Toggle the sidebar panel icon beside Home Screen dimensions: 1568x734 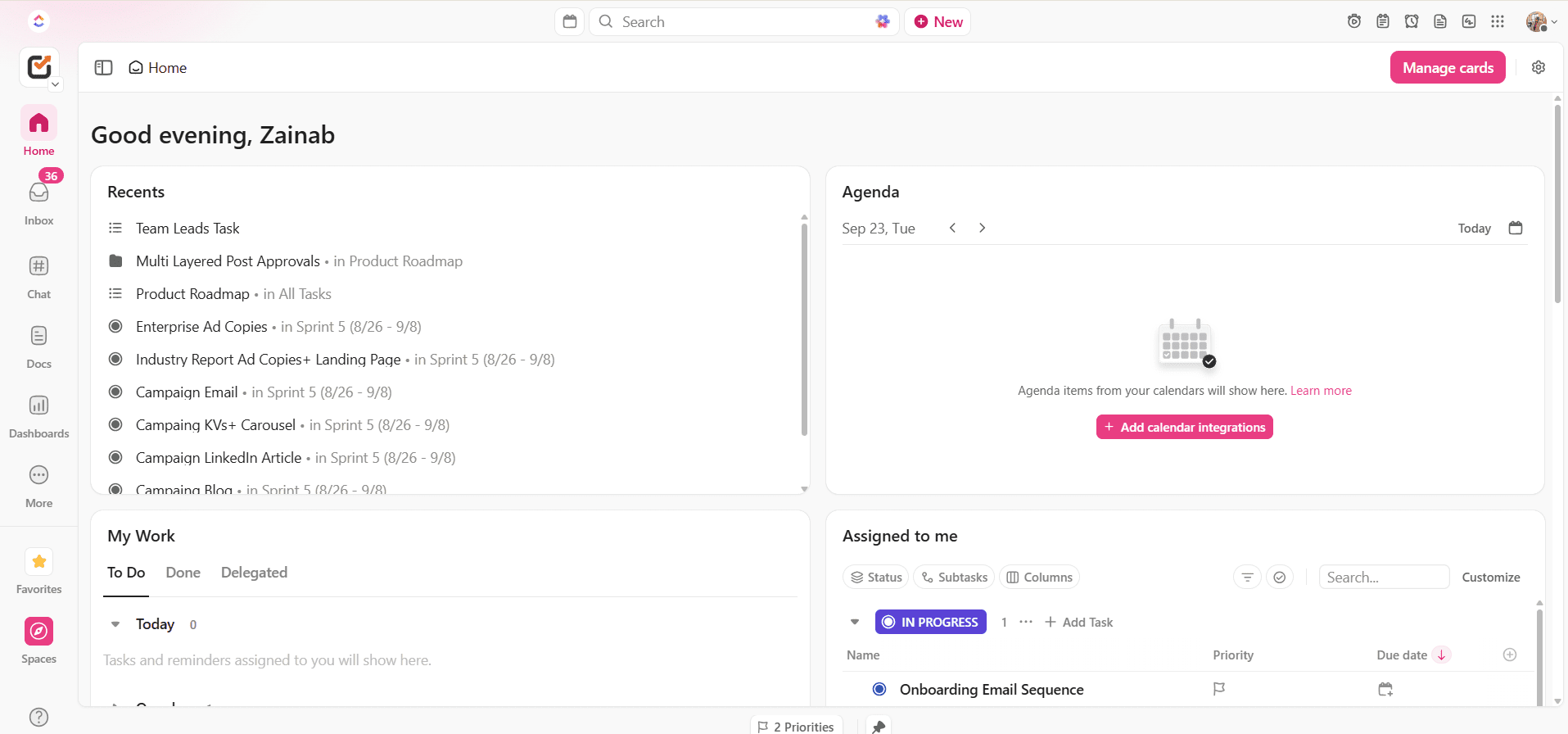tap(103, 68)
